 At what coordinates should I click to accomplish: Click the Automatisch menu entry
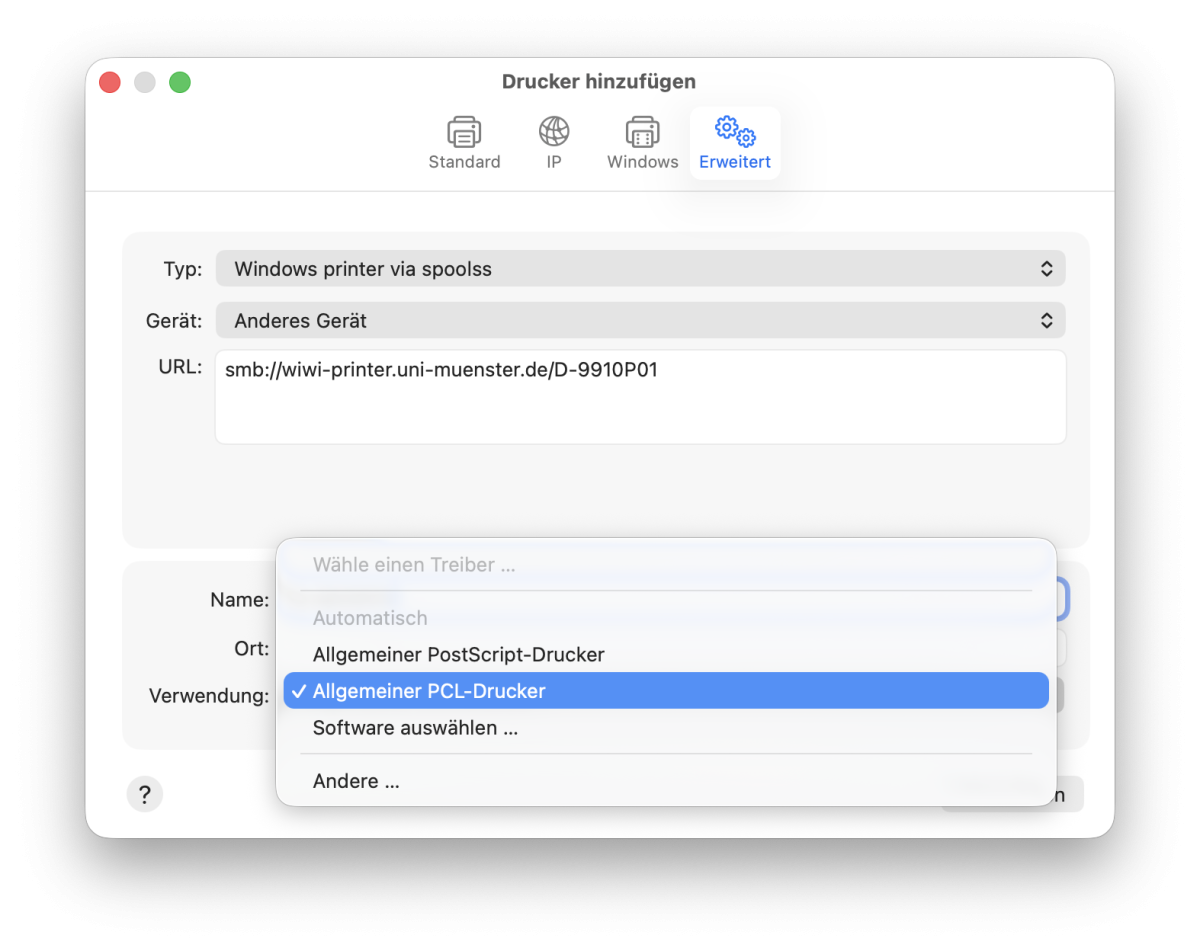click(370, 618)
